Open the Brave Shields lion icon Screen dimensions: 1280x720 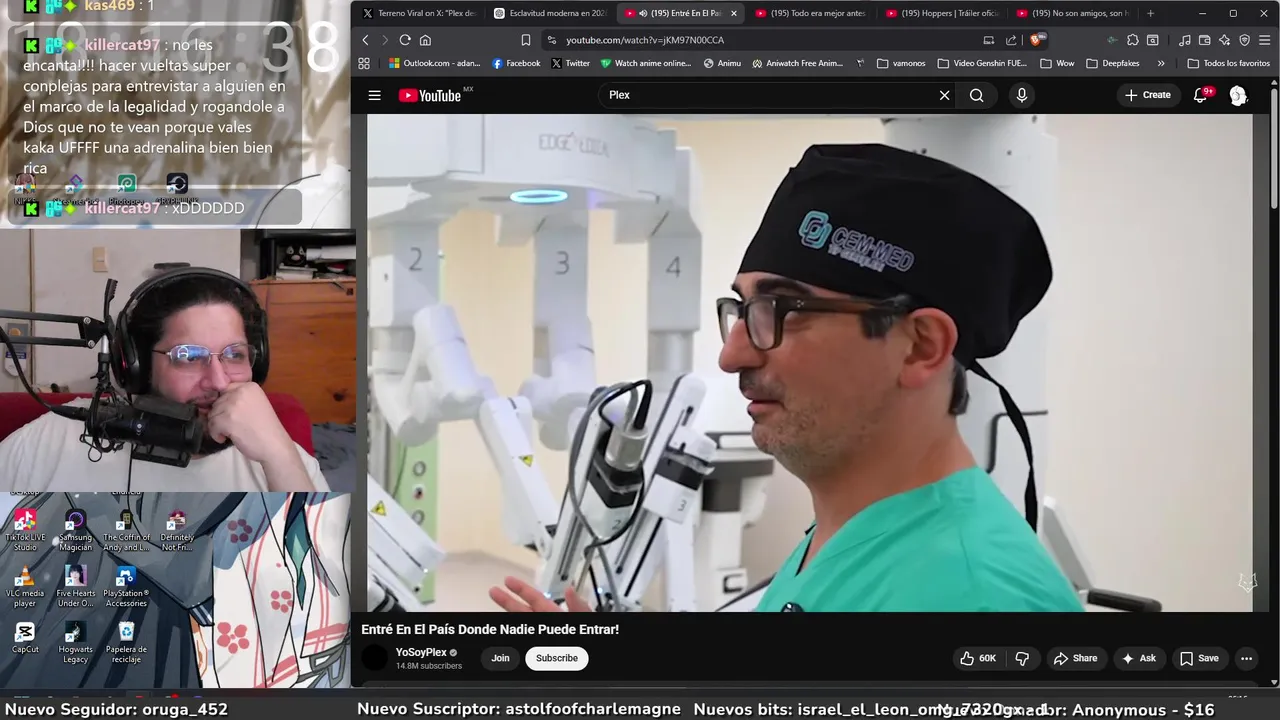(1037, 40)
